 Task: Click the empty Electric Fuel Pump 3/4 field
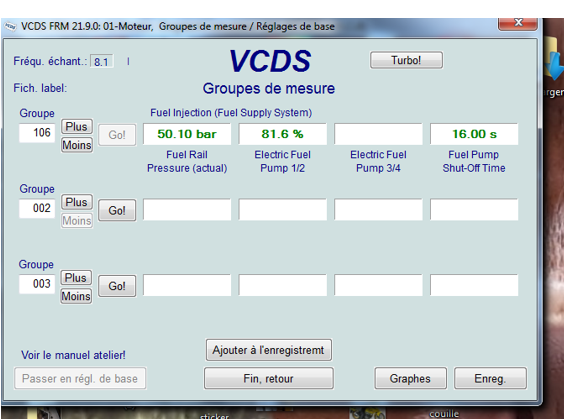[x=378, y=134]
